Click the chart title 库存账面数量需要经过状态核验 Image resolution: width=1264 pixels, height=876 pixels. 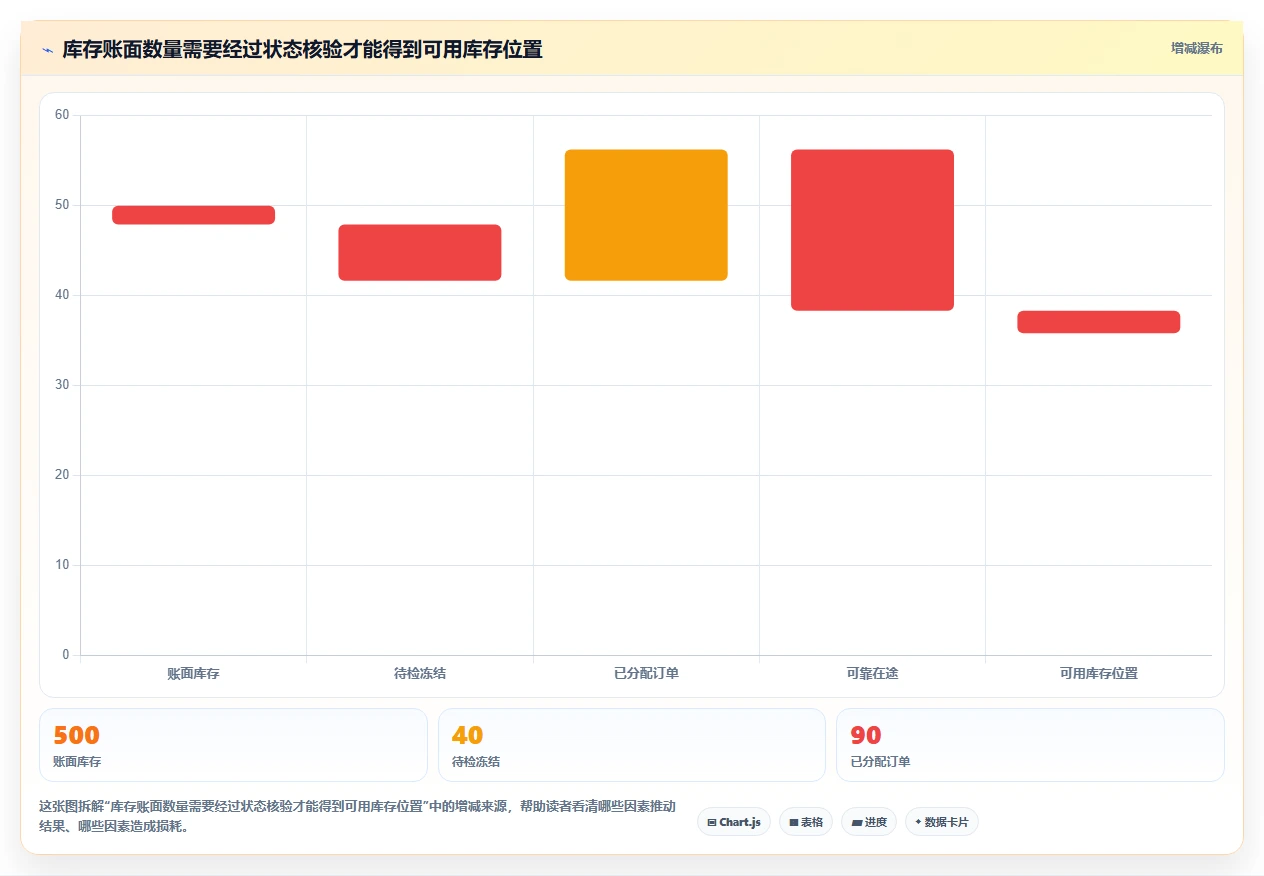302,49
